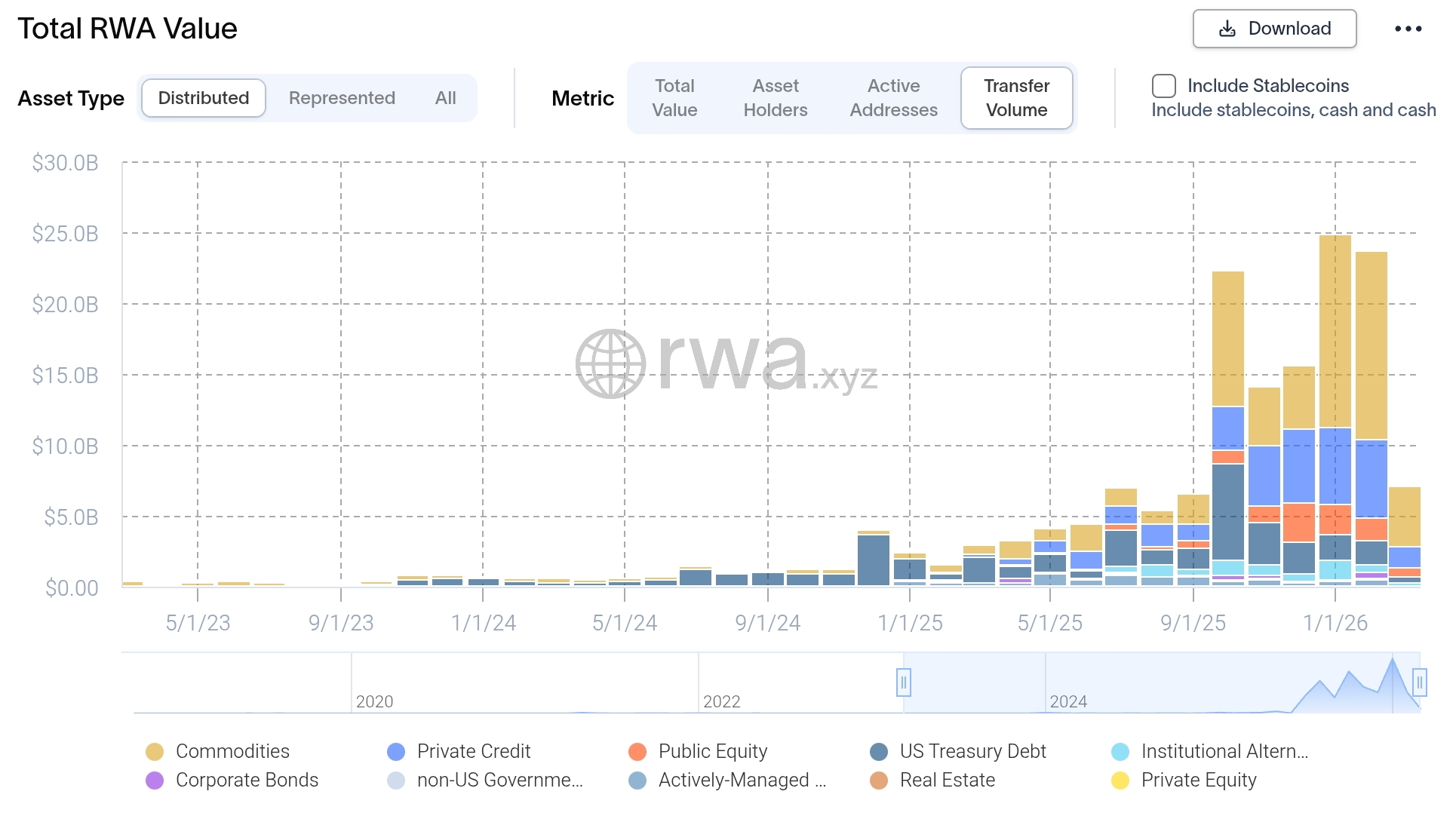Enable the Include Stablecoins checkbox
This screenshot has width=1456, height=822.
pos(1163,86)
